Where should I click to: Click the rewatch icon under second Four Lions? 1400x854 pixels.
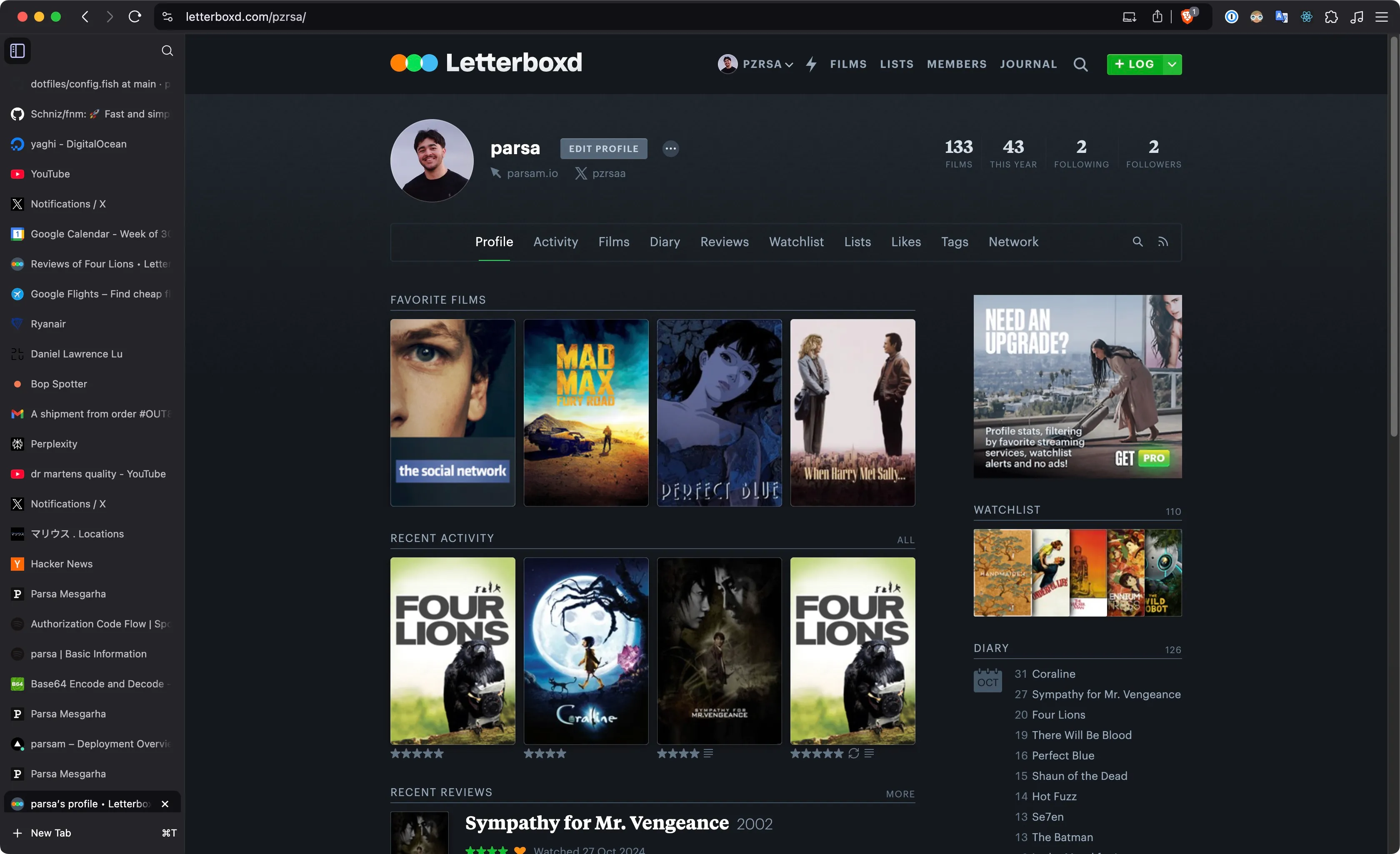pos(853,753)
